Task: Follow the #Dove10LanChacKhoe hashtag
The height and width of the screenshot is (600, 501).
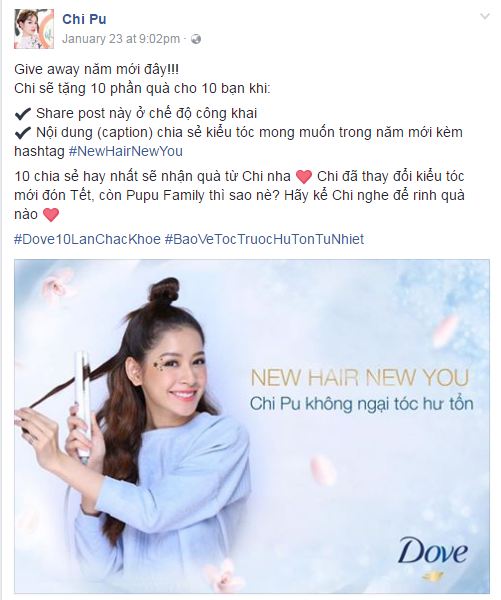Action: (87, 239)
